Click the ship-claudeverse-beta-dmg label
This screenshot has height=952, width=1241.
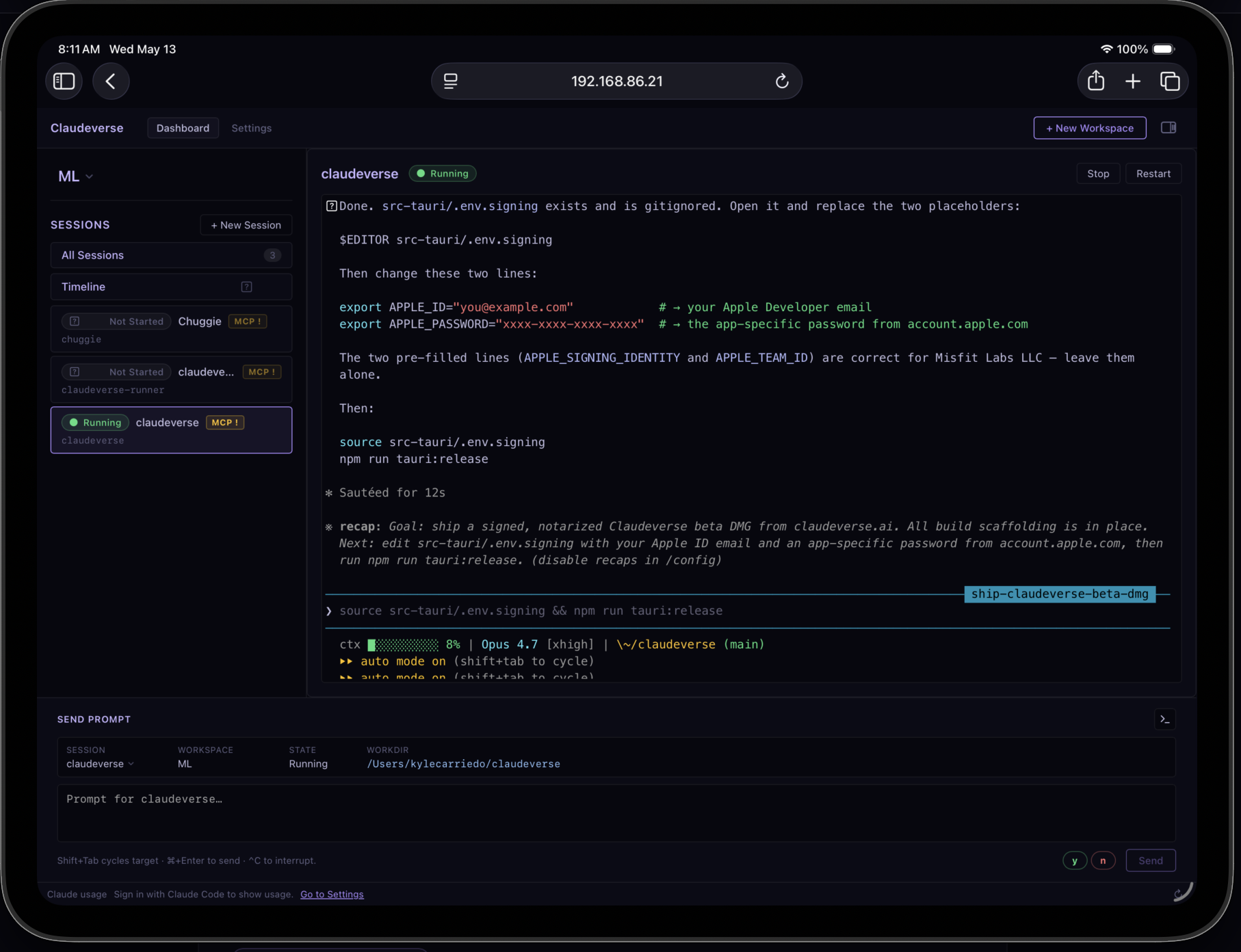[1060, 594]
